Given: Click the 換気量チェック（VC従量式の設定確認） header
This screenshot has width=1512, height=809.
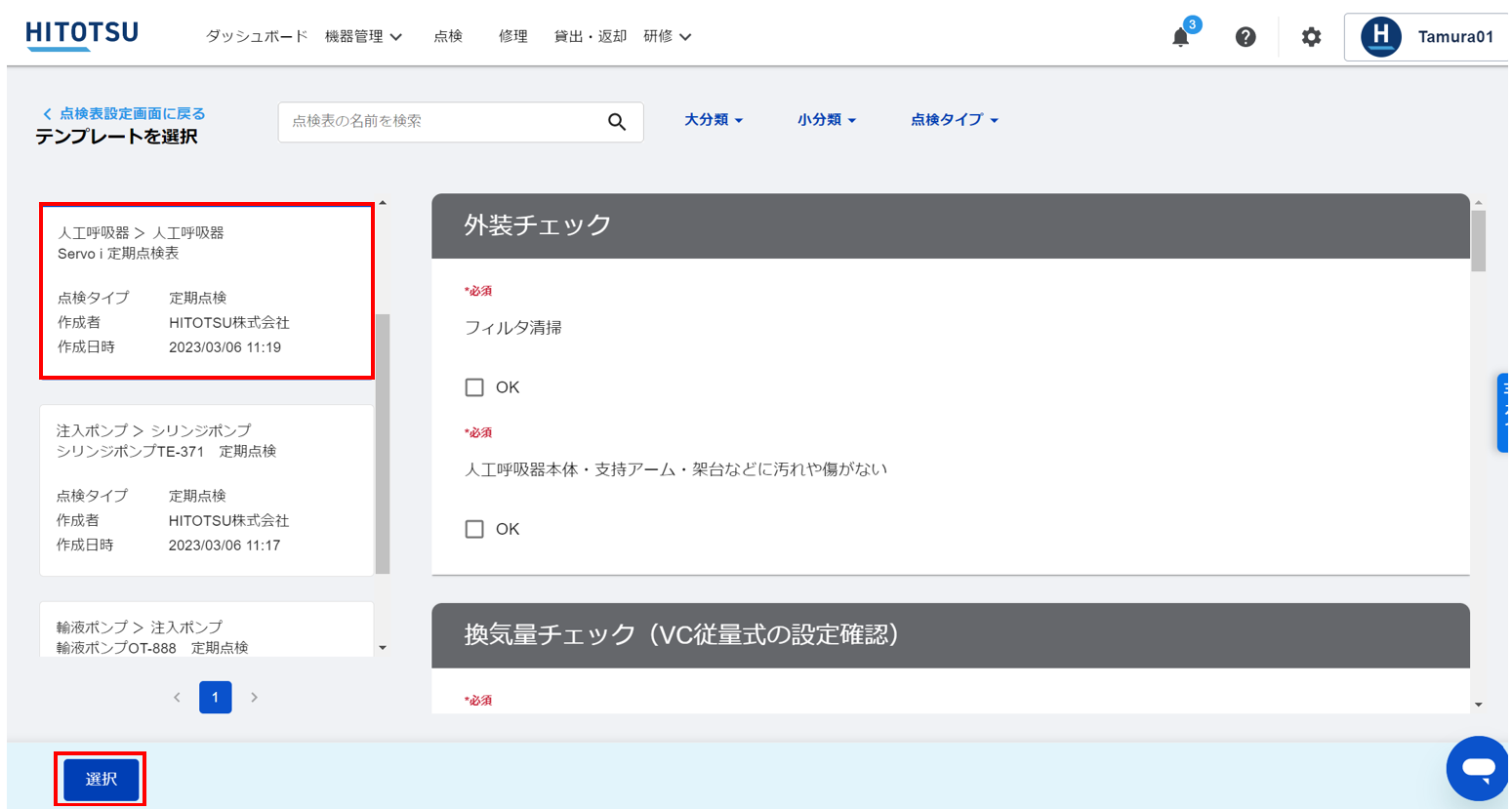Looking at the screenshot, I should 951,635.
